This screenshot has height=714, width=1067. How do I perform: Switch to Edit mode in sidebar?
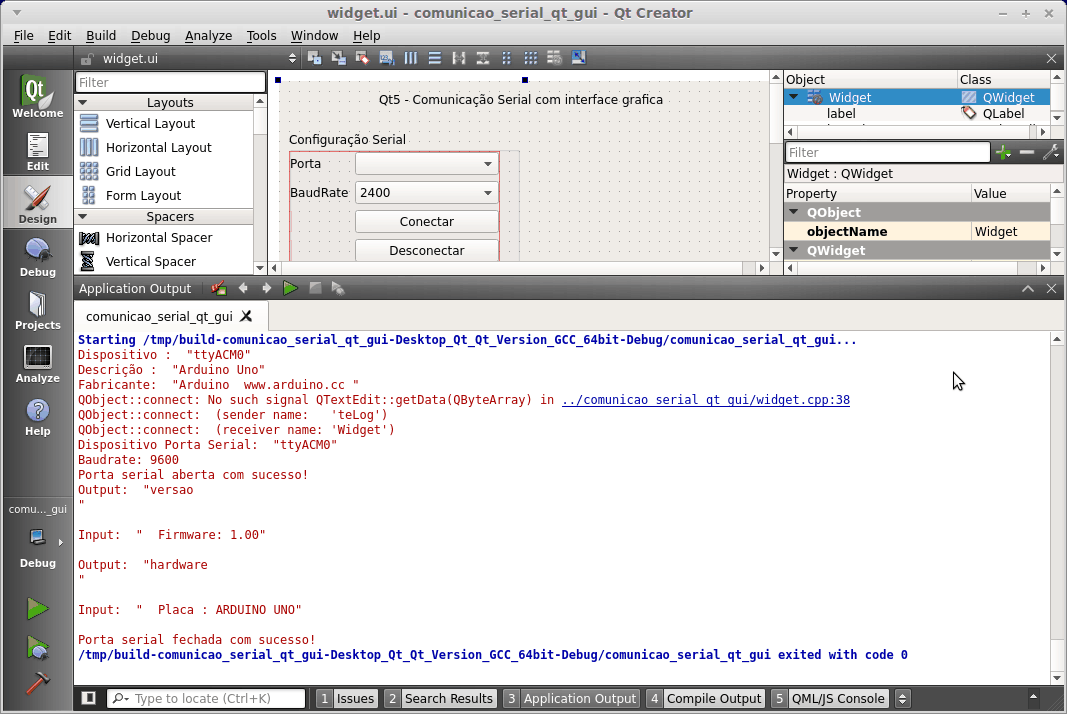click(x=37, y=150)
